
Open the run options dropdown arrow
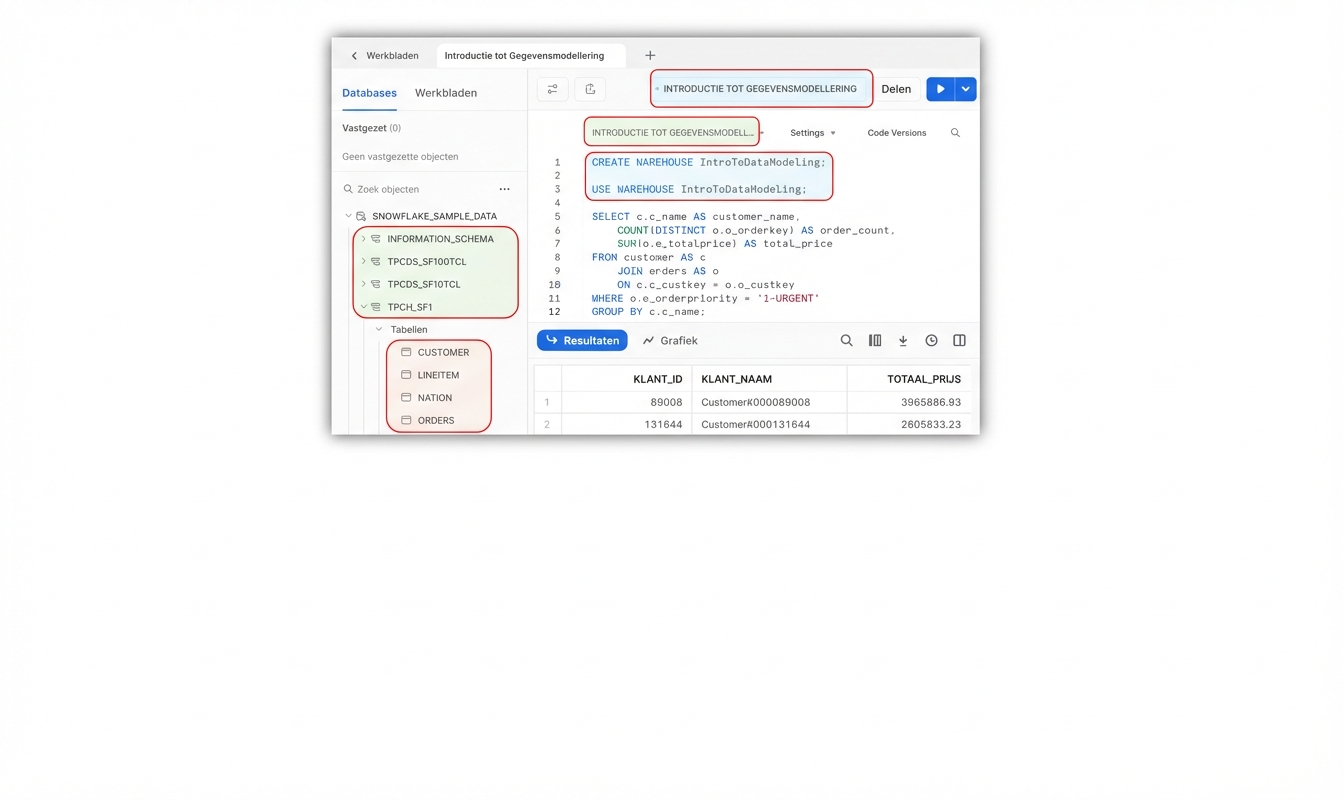(x=965, y=89)
